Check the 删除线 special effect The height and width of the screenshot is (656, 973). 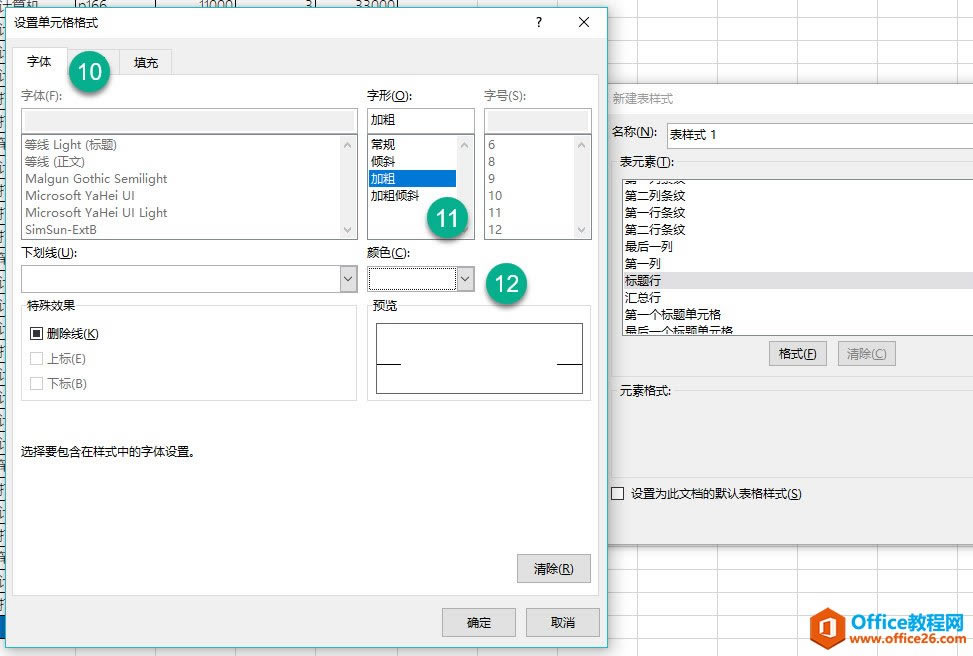(x=37, y=335)
